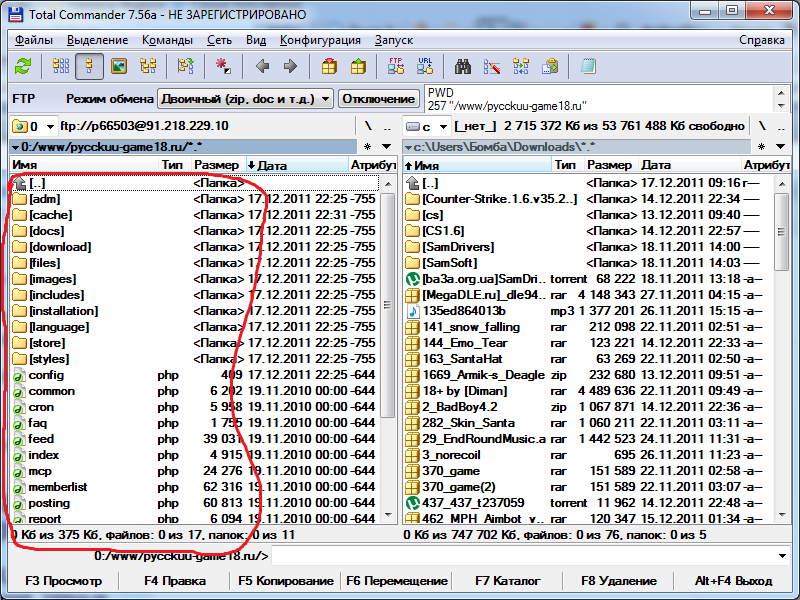Click the red asterisk filter icon

[223, 66]
